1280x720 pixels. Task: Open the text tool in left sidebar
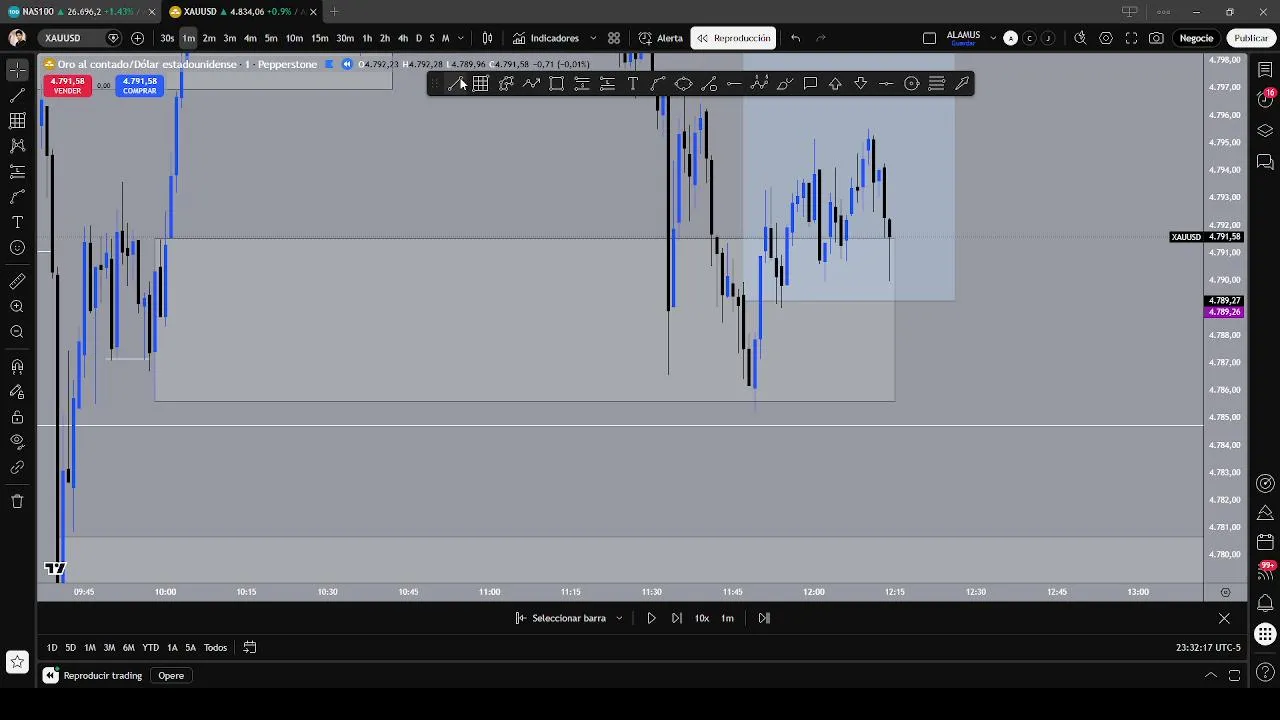coord(17,222)
